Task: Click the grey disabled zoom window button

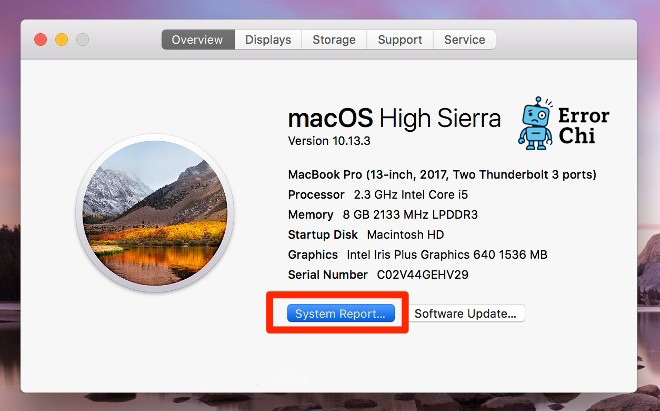Action: point(81,40)
